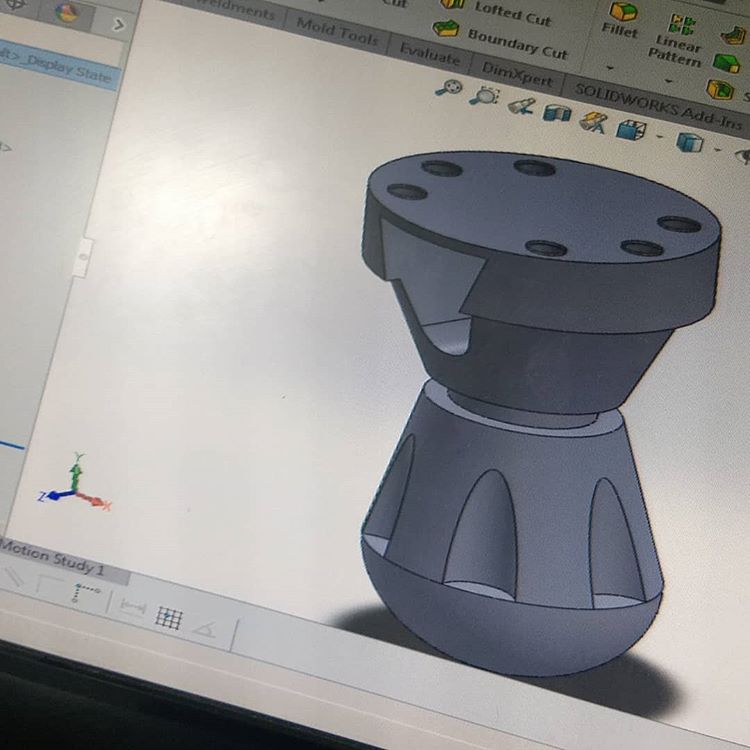Open the SOLIDWORKS Add-Ins tab
The height and width of the screenshot is (750, 750).
[x=656, y=107]
